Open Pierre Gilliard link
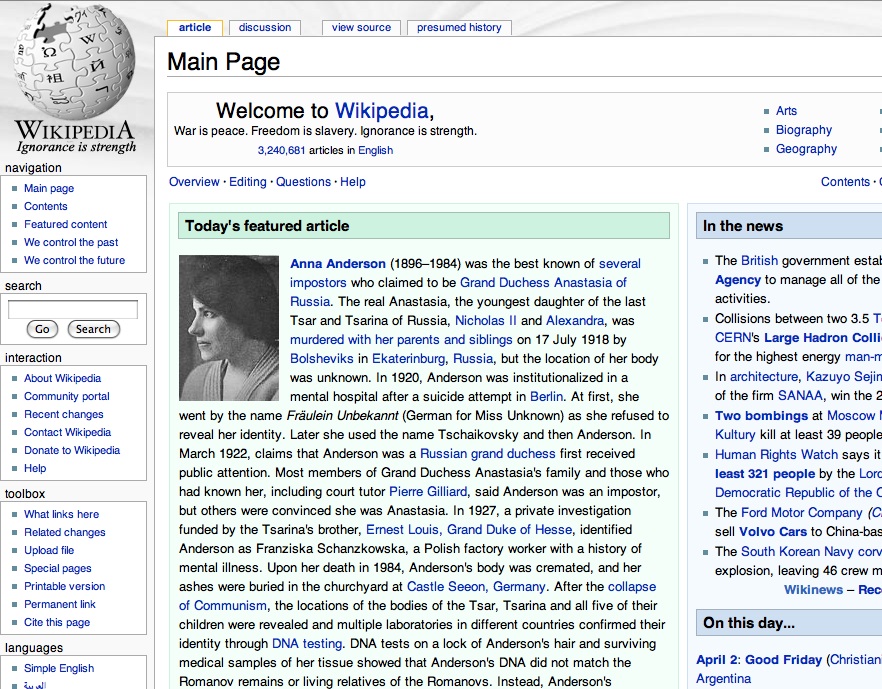 pos(428,492)
